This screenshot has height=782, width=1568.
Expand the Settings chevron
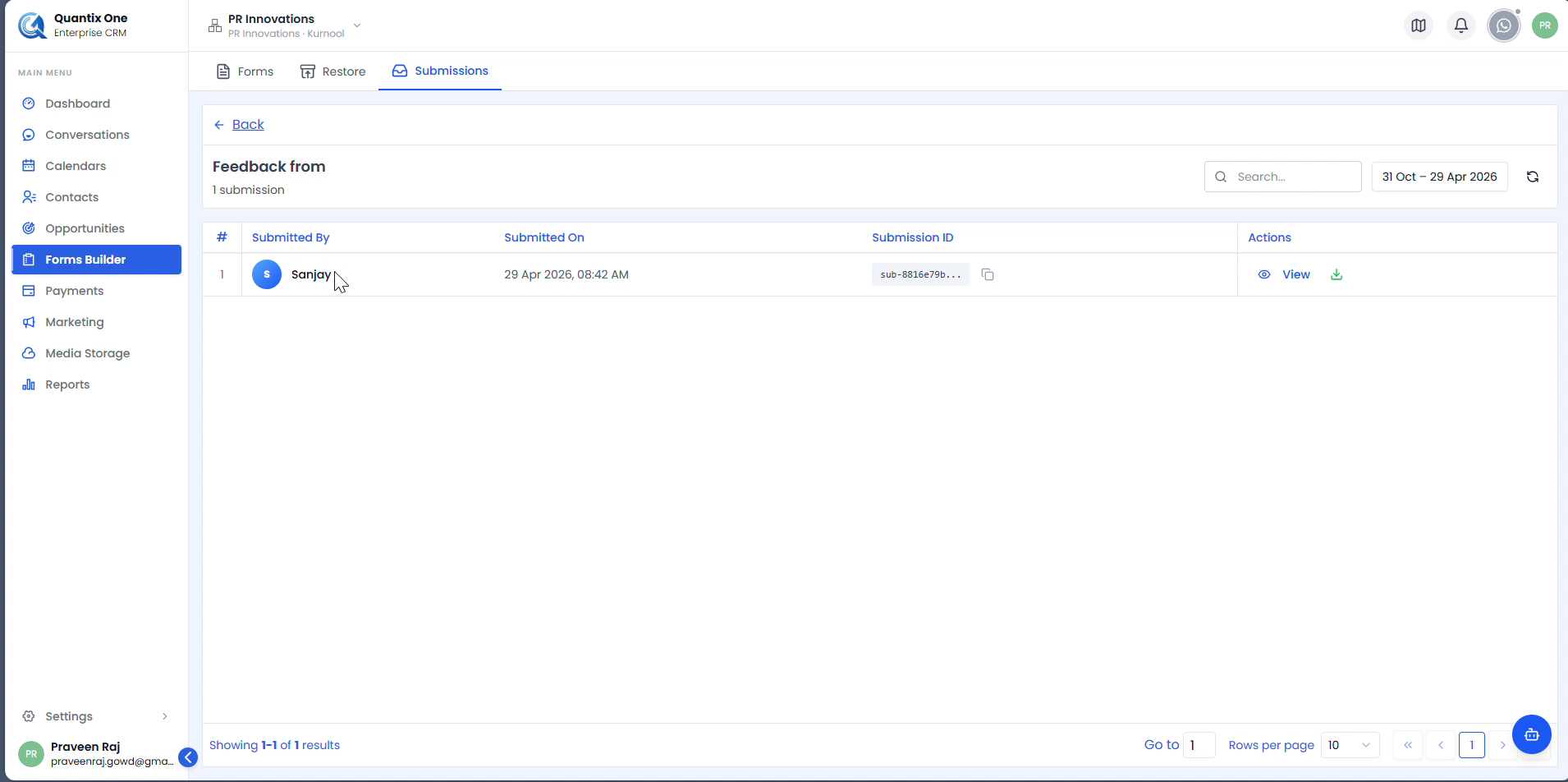165,716
